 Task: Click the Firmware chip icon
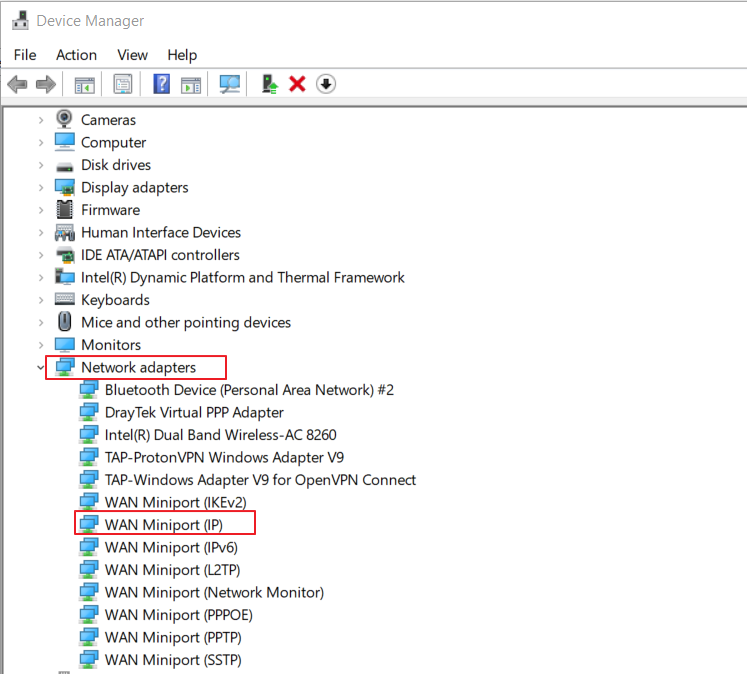(x=64, y=210)
